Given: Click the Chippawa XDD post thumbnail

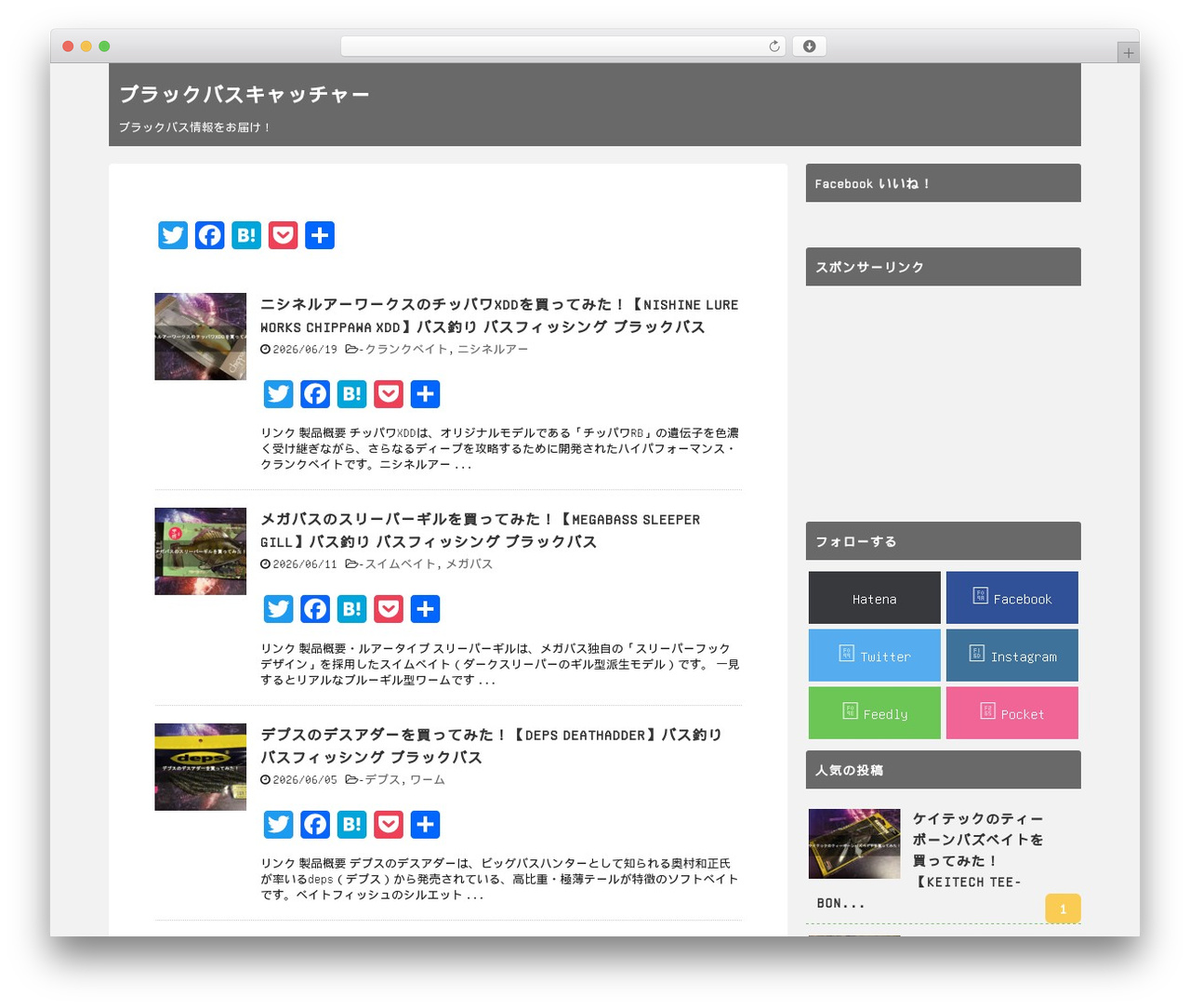Looking at the screenshot, I should [x=201, y=337].
